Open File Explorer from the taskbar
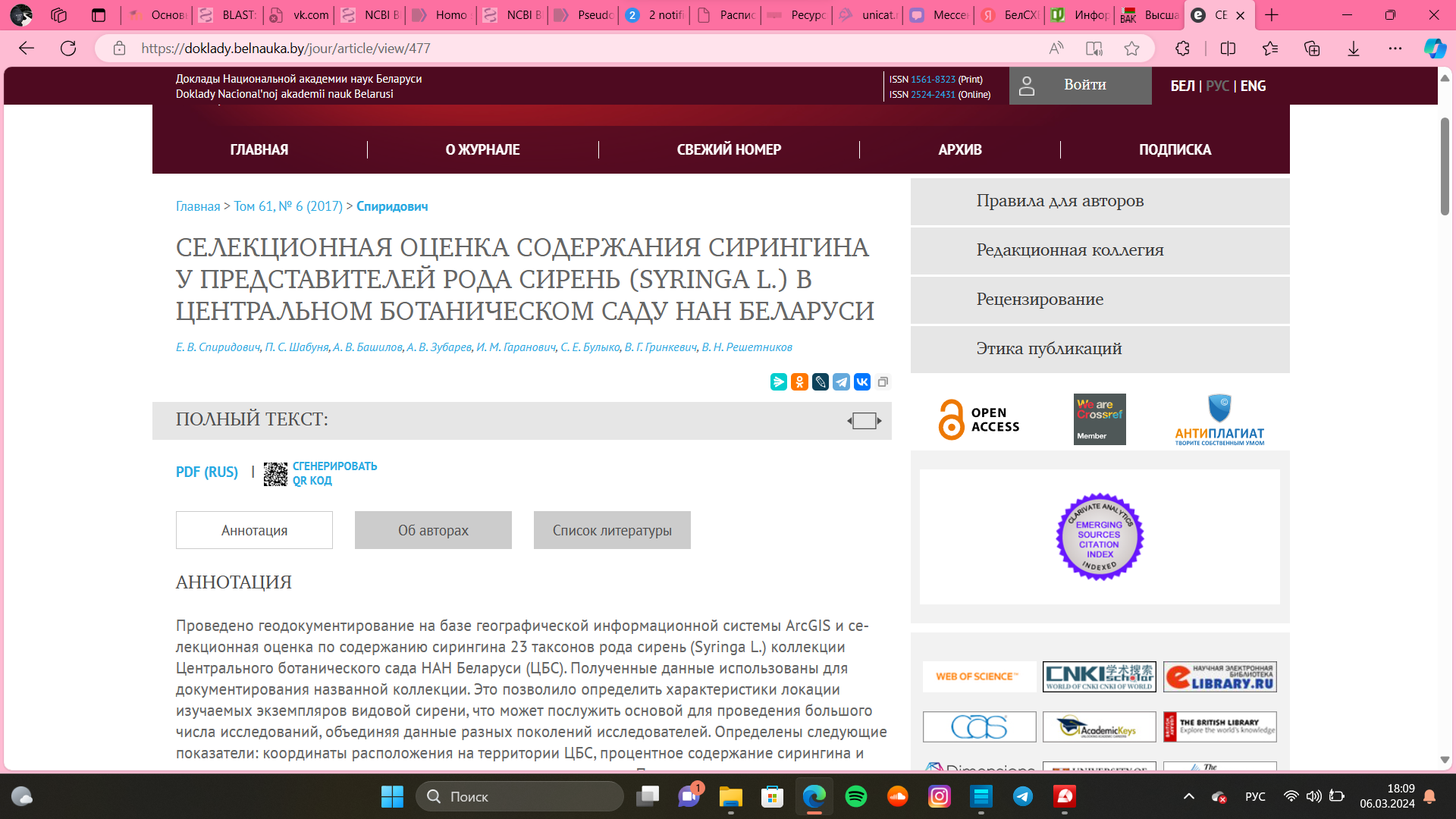The image size is (1456, 819). (x=731, y=796)
